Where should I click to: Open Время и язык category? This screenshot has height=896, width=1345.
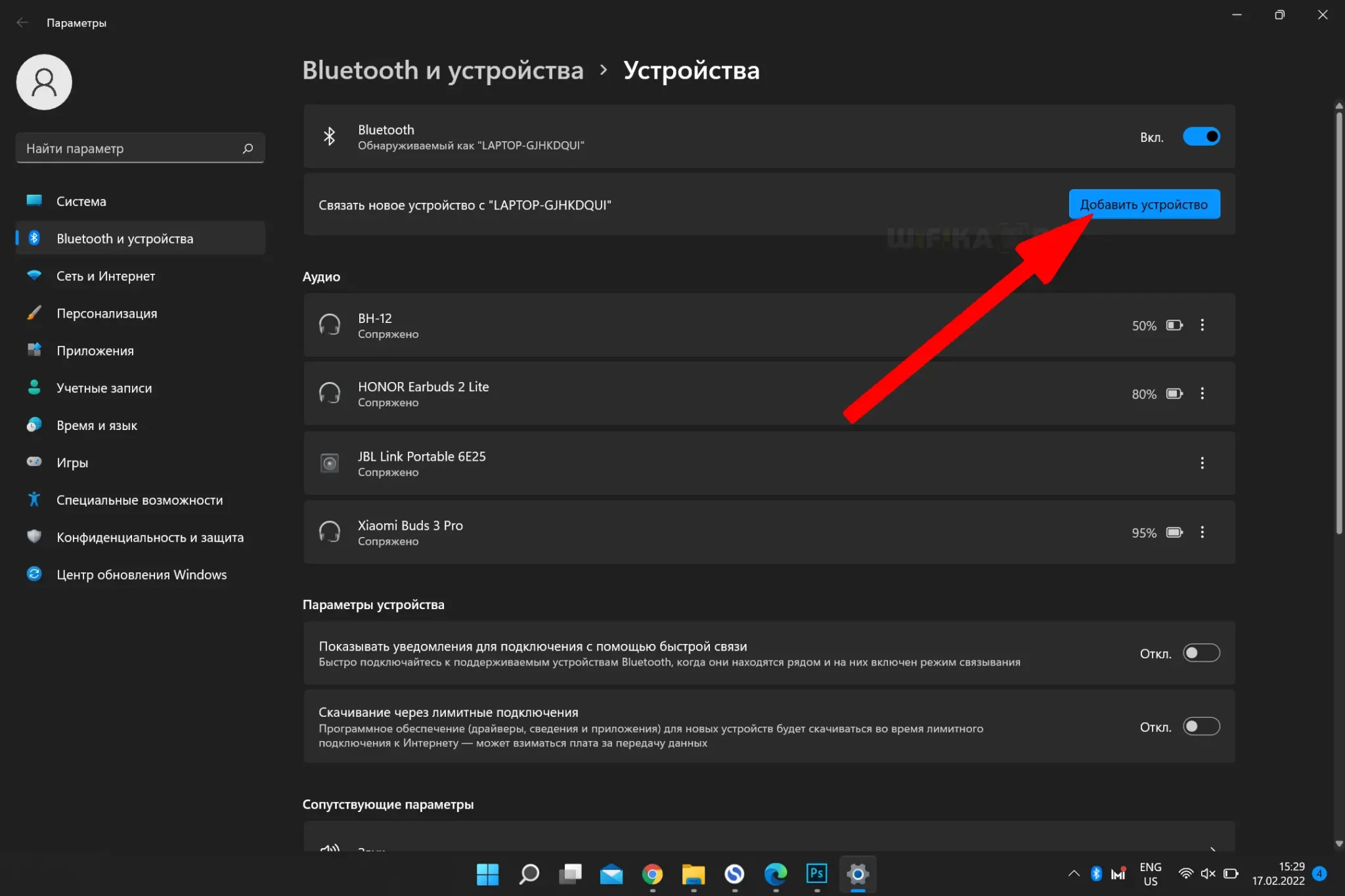(x=140, y=425)
